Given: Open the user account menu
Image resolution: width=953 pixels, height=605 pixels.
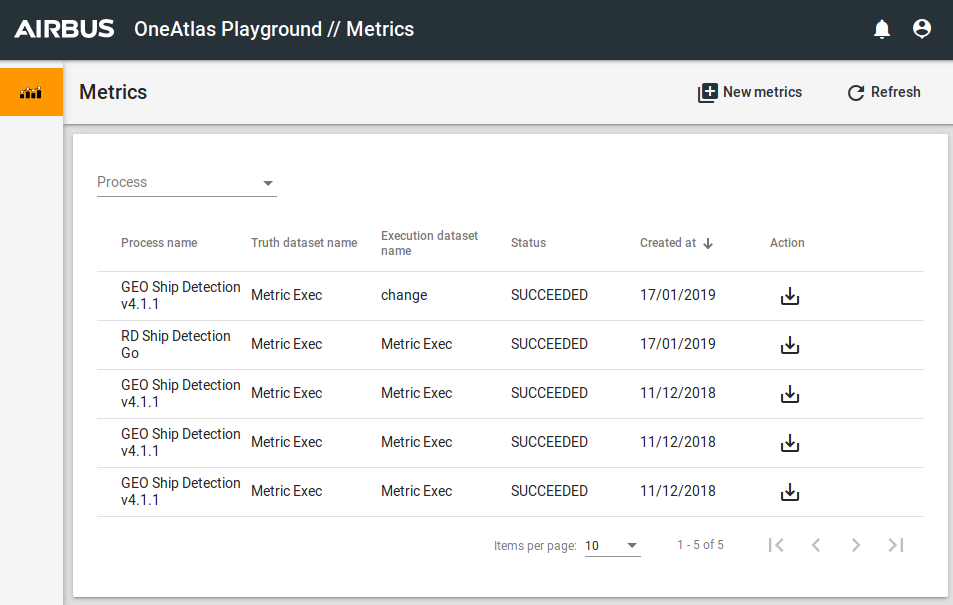Looking at the screenshot, I should [922, 29].
